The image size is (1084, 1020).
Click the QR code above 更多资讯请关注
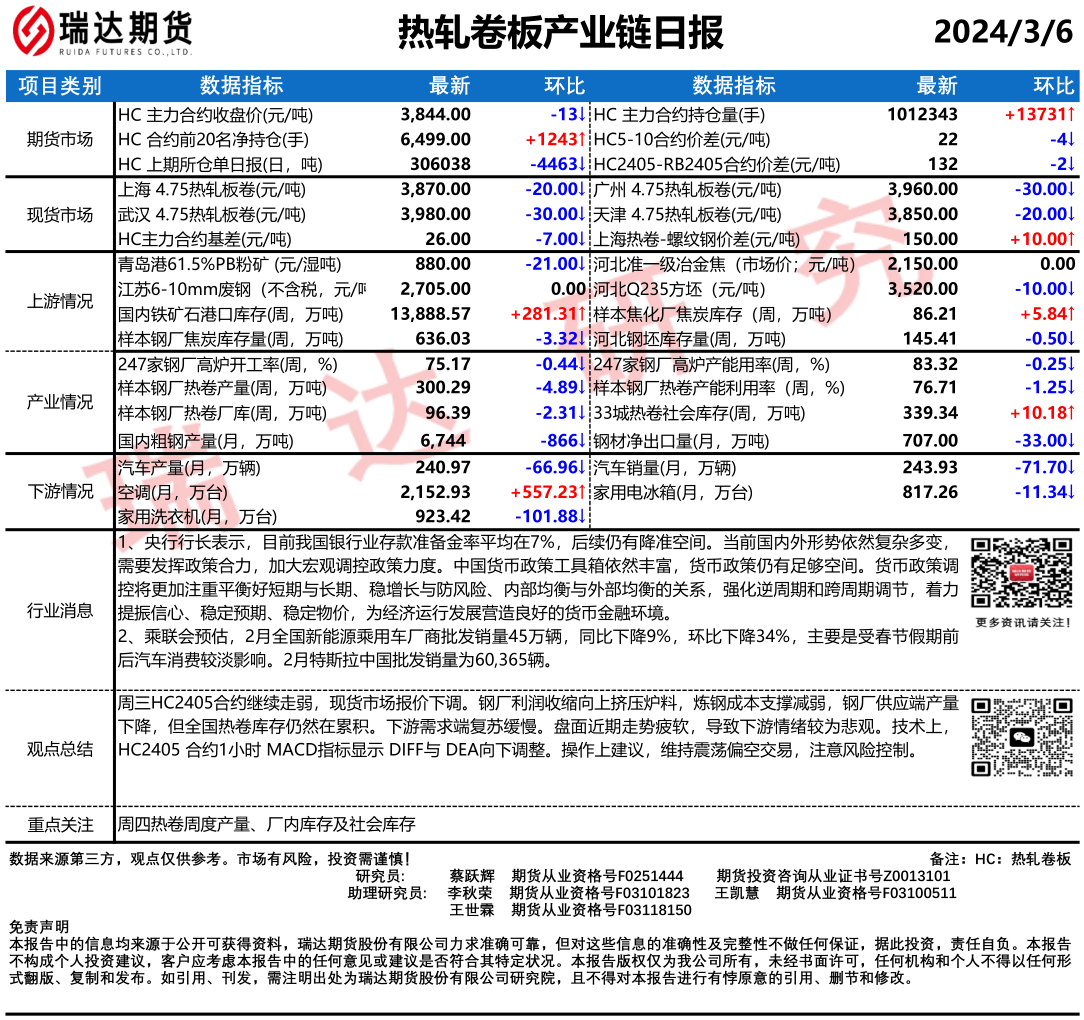click(1021, 572)
